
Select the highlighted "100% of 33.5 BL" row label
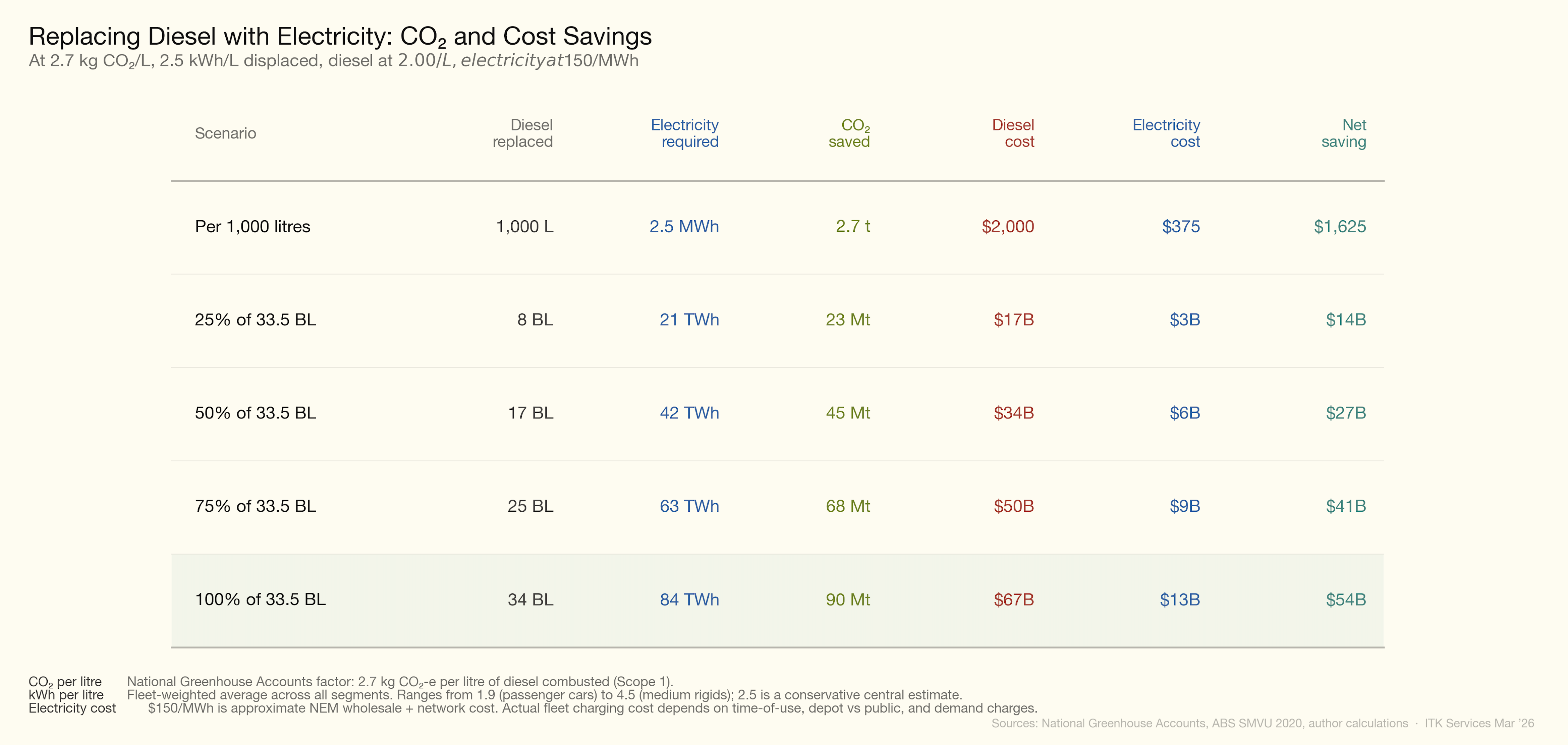pos(261,599)
